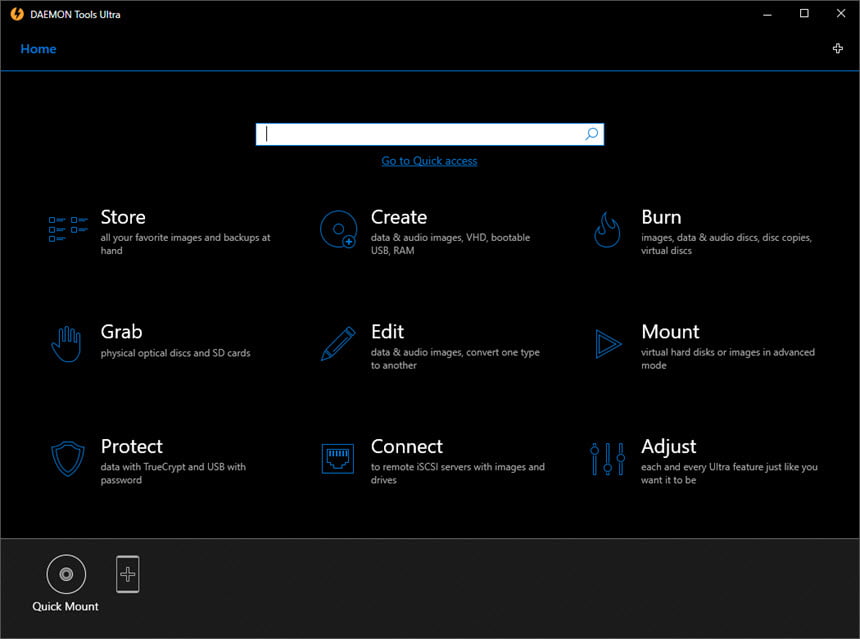Viewport: 860px width, 639px height.
Task: Focus the search input field
Action: (x=429, y=134)
